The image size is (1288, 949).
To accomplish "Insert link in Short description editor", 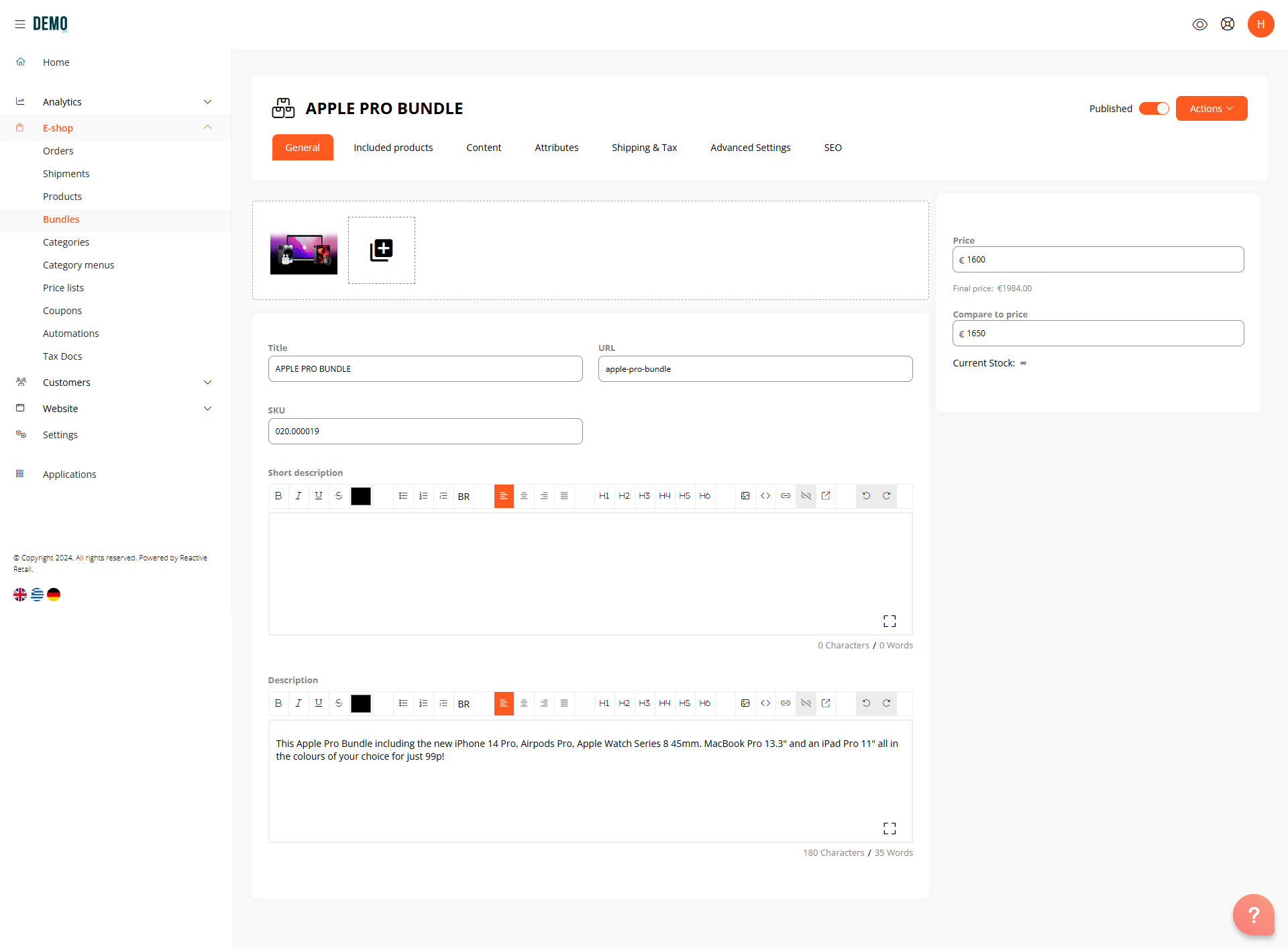I will pos(786,496).
